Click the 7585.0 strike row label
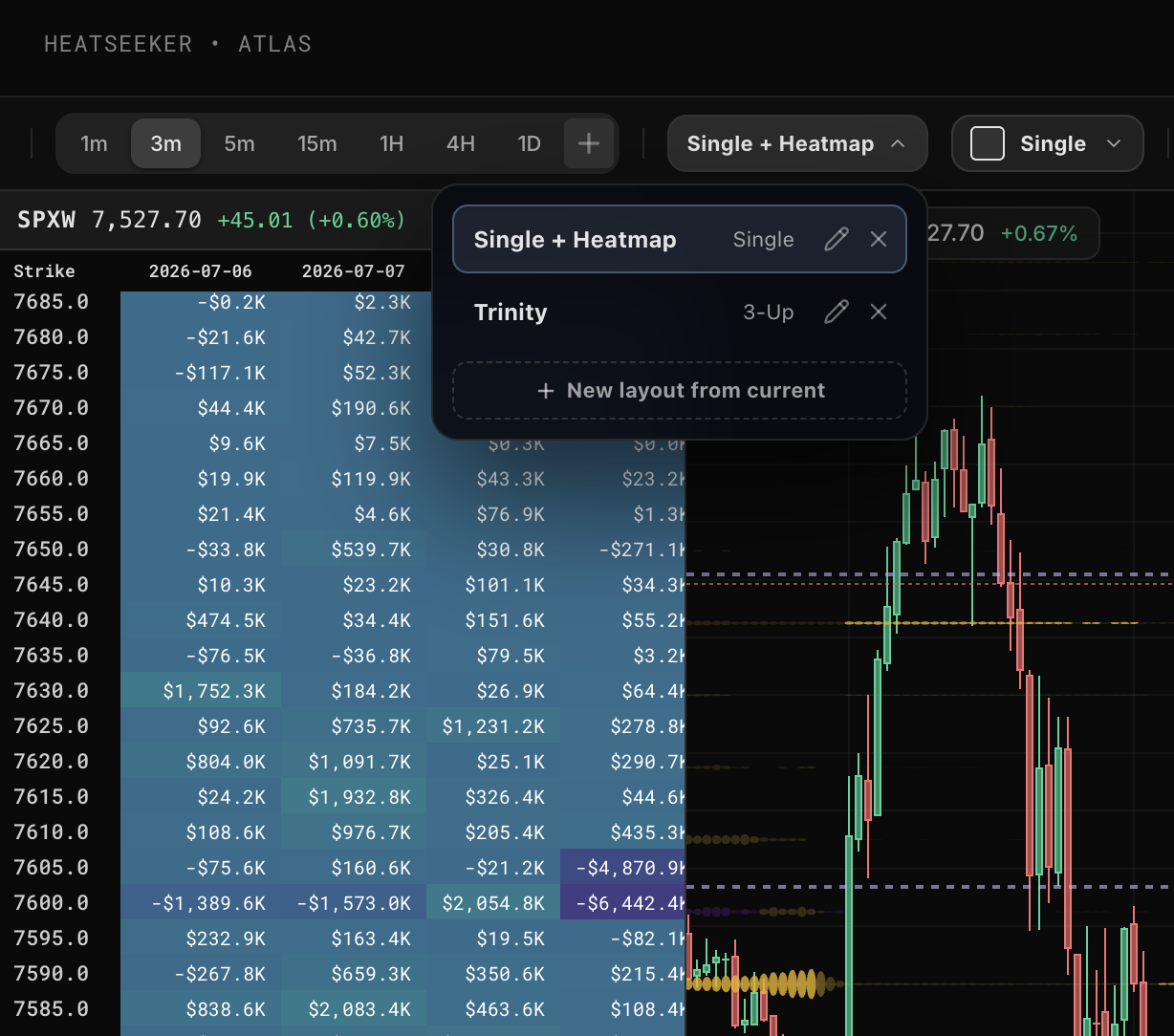 click(x=51, y=1008)
